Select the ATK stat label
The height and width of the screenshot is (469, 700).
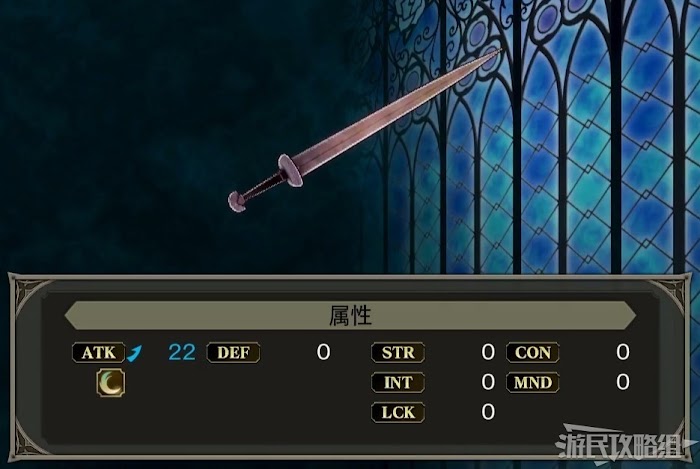tap(99, 353)
